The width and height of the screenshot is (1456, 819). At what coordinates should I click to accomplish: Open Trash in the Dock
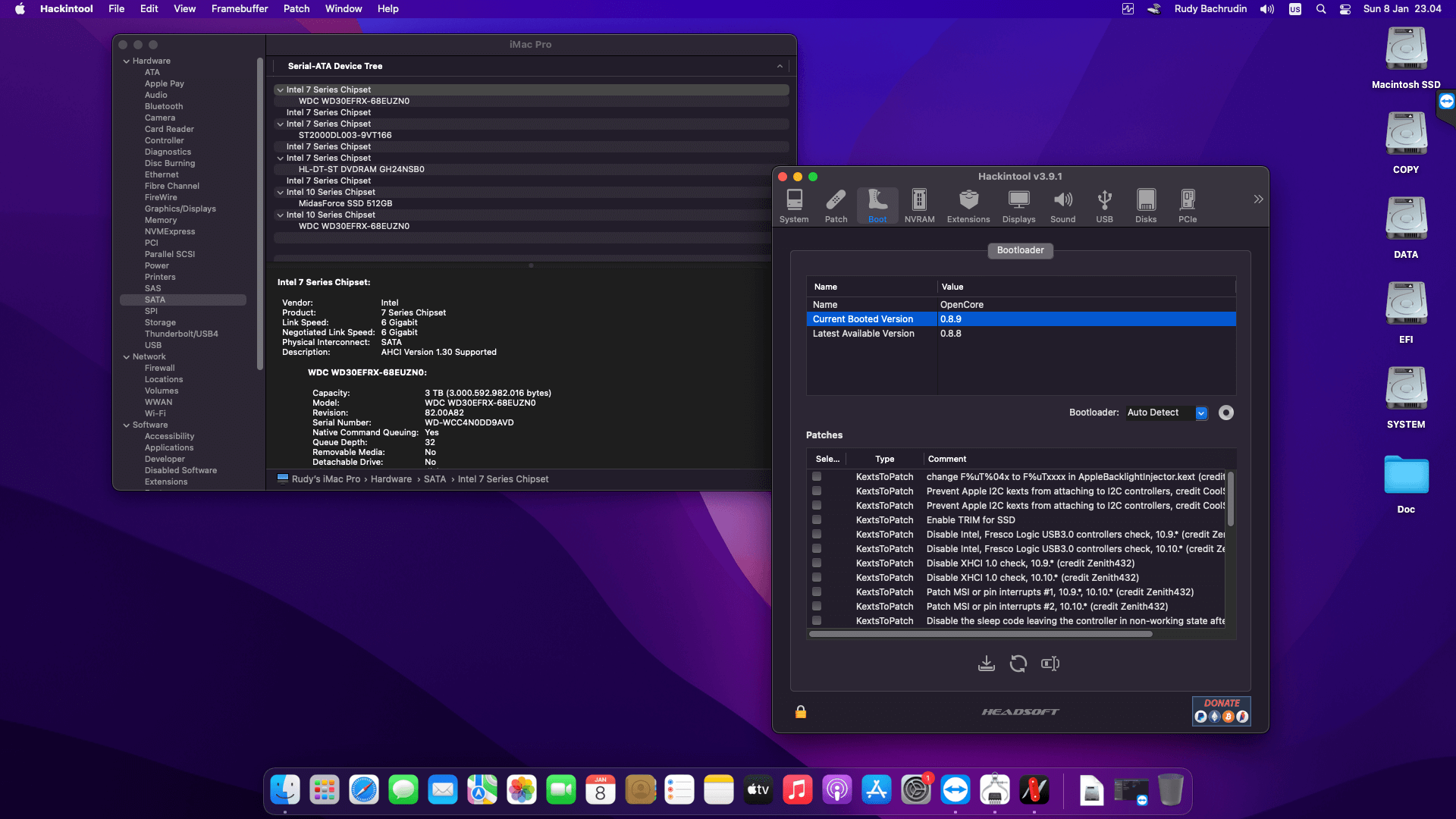(x=1170, y=790)
